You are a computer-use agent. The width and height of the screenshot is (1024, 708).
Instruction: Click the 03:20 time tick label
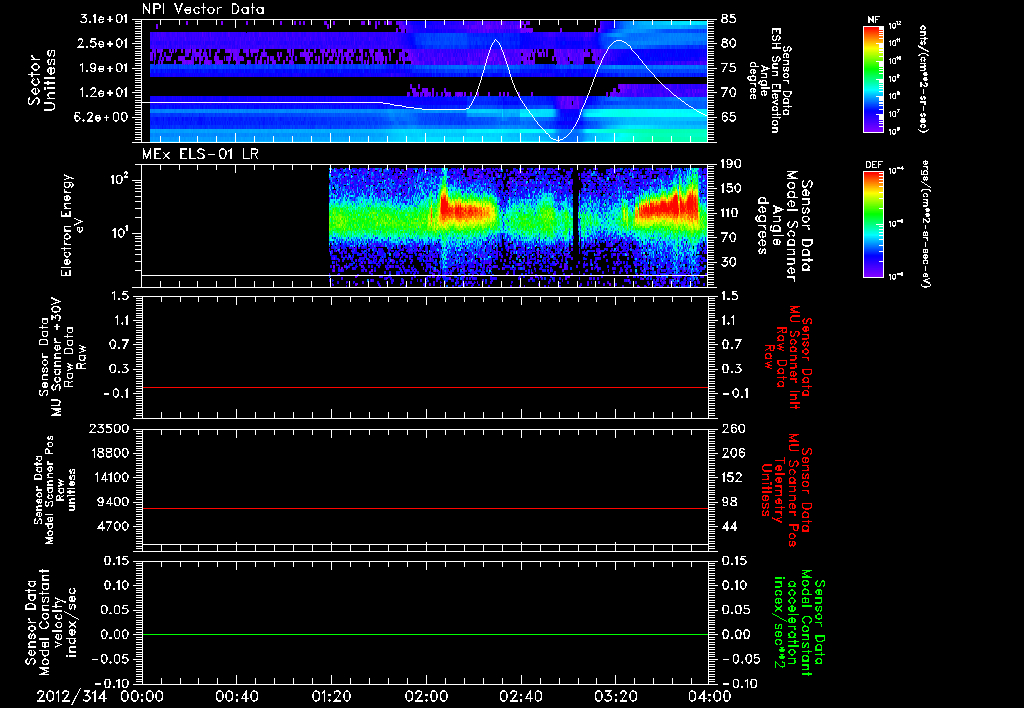coord(615,696)
